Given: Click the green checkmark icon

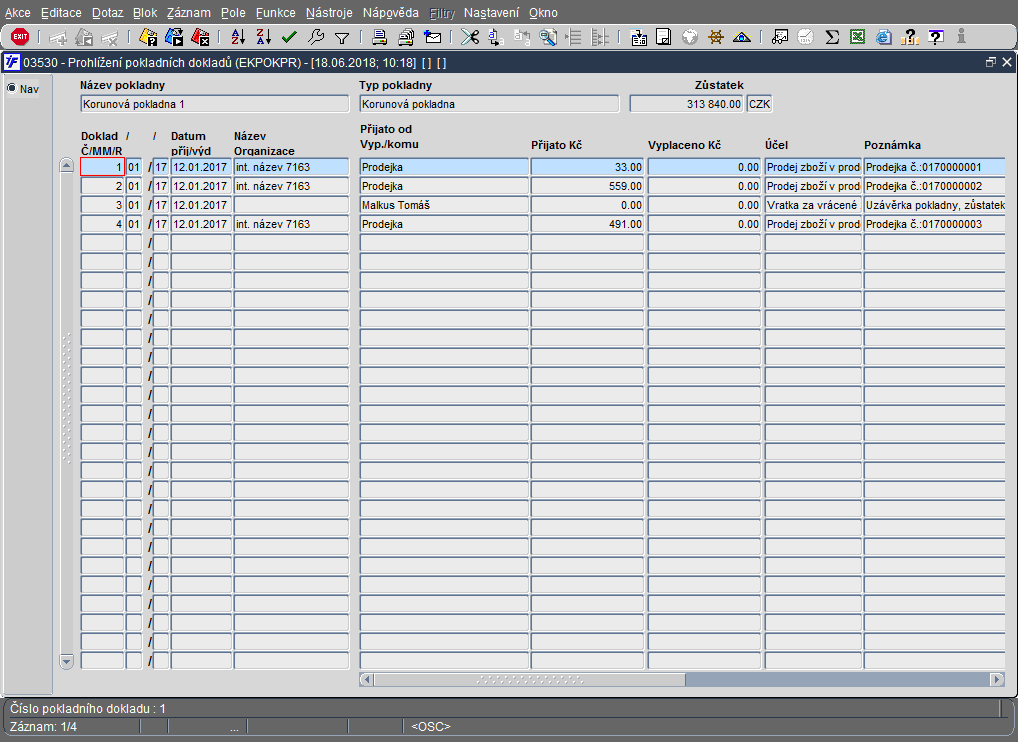Looking at the screenshot, I should click(x=290, y=37).
